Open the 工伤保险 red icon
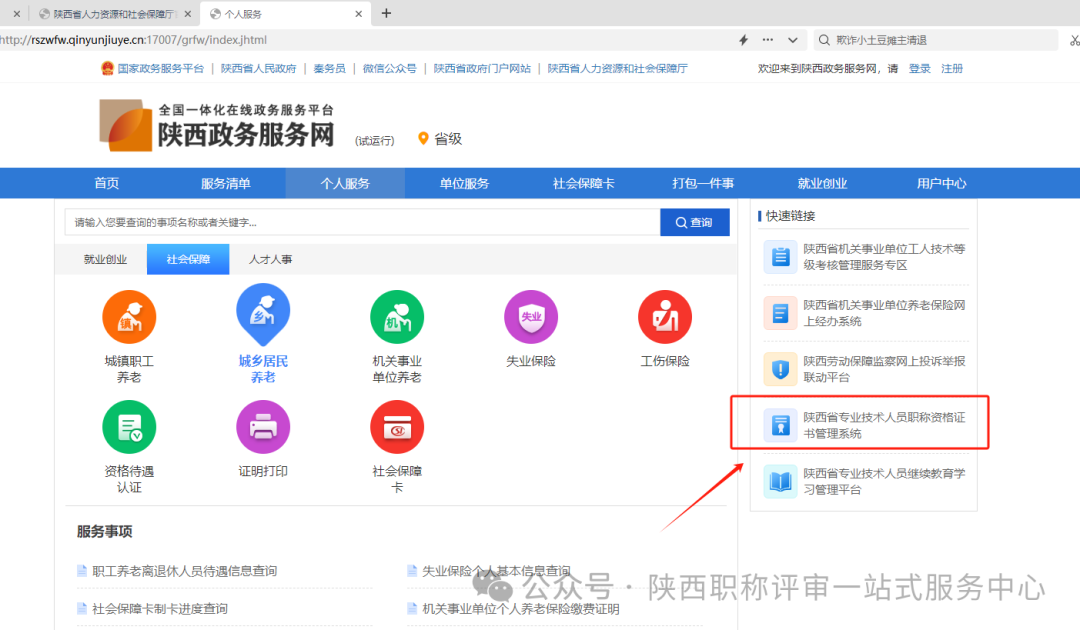 coord(665,317)
